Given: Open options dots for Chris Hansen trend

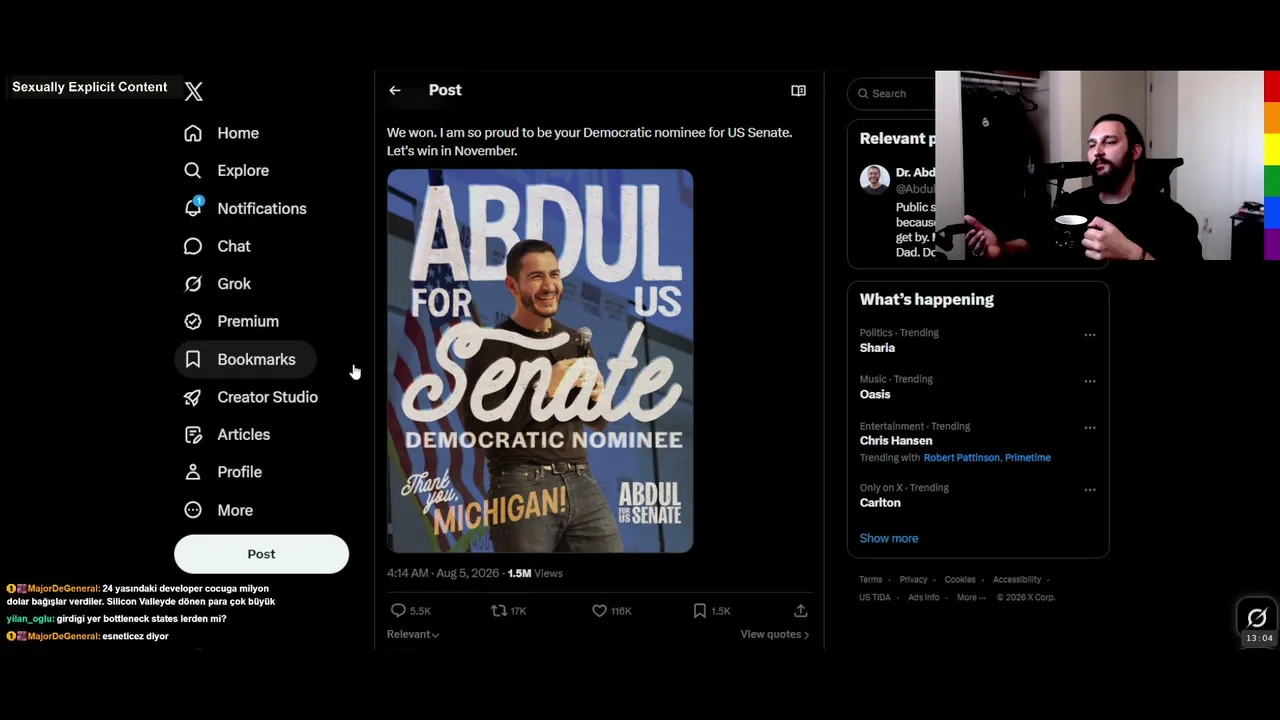Looking at the screenshot, I should pyautogui.click(x=1090, y=428).
